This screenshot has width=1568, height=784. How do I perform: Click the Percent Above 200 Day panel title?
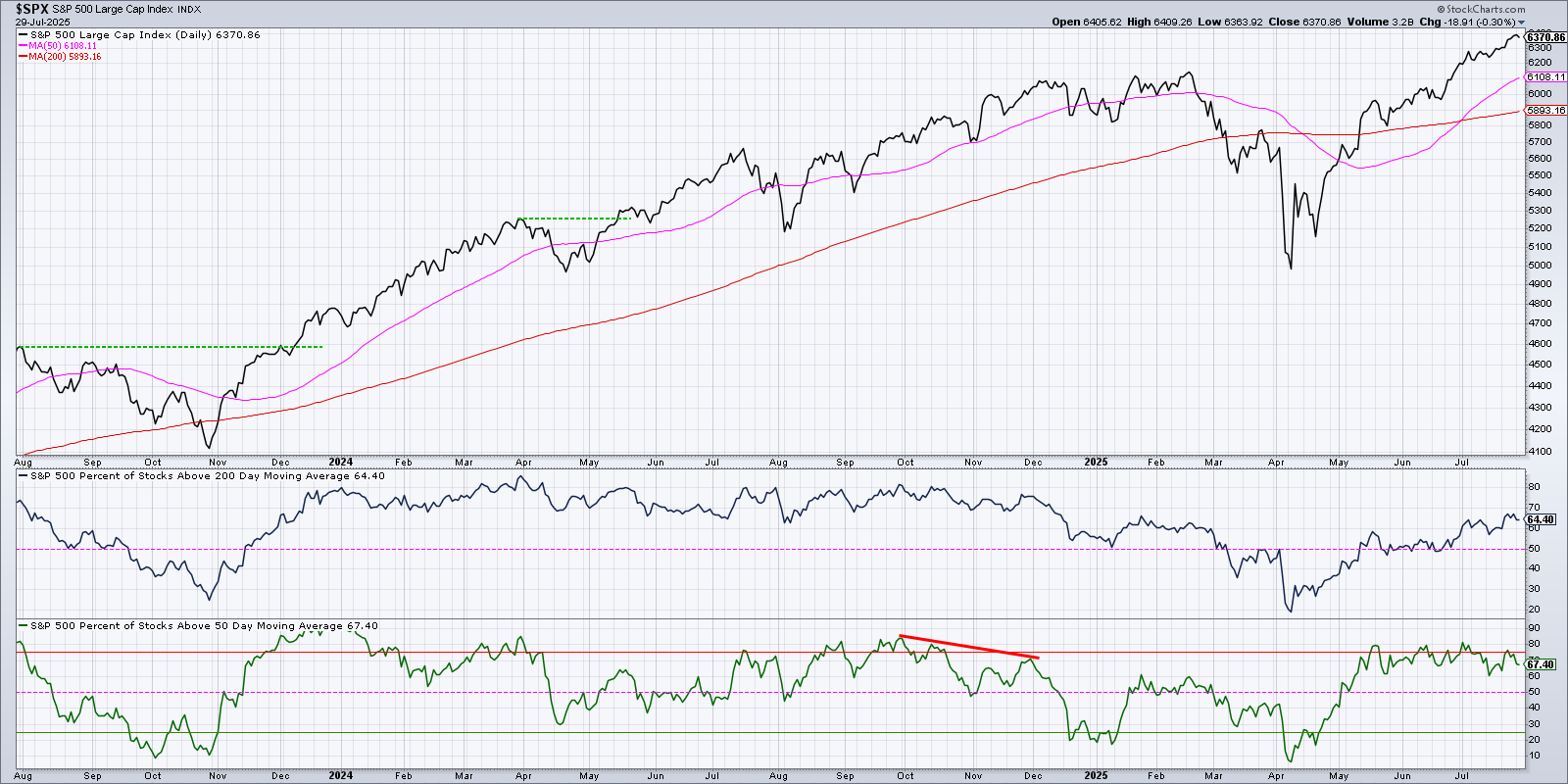coord(206,476)
